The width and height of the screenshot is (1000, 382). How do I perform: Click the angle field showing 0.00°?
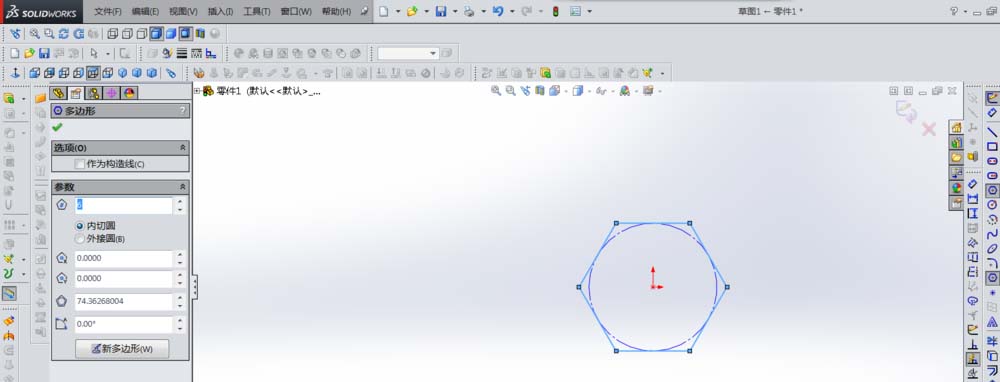click(124, 324)
